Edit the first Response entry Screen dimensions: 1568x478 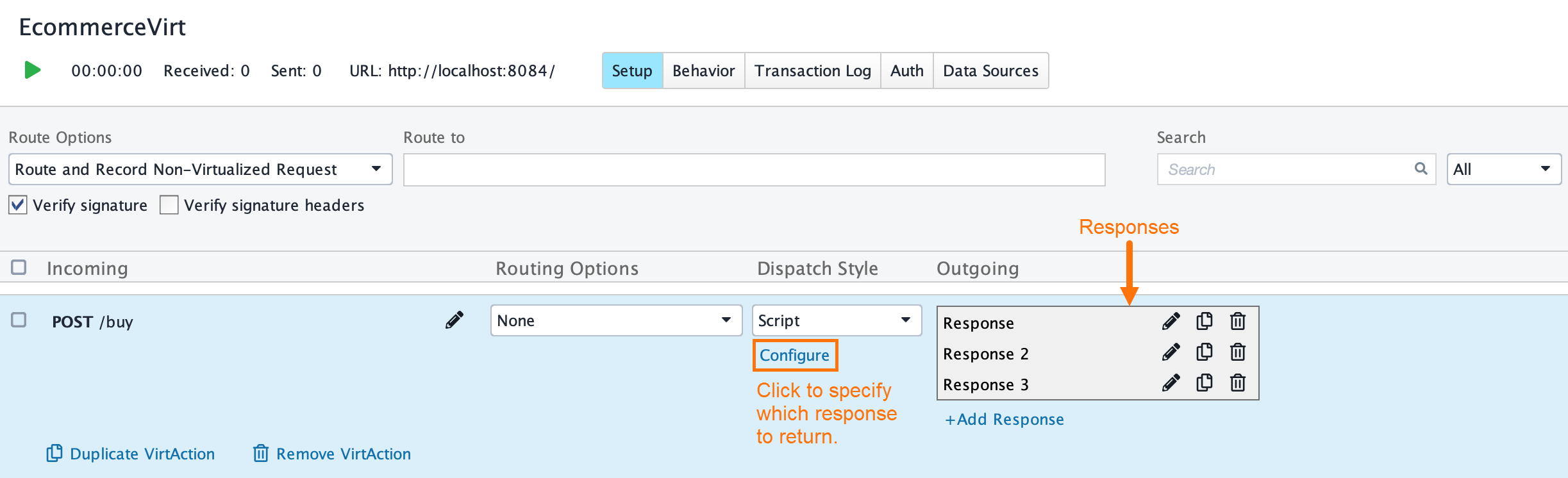[x=1171, y=321]
